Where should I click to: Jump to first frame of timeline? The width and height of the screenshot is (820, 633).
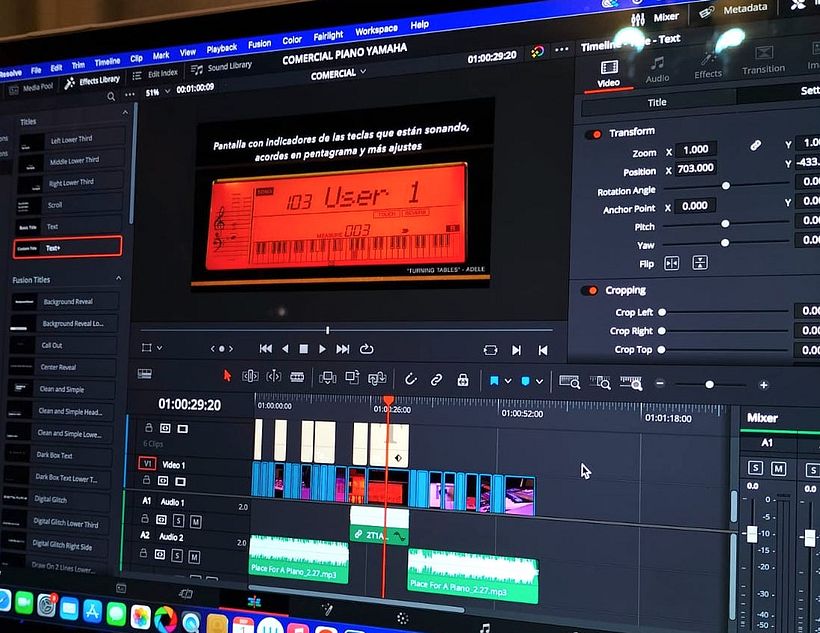266,348
